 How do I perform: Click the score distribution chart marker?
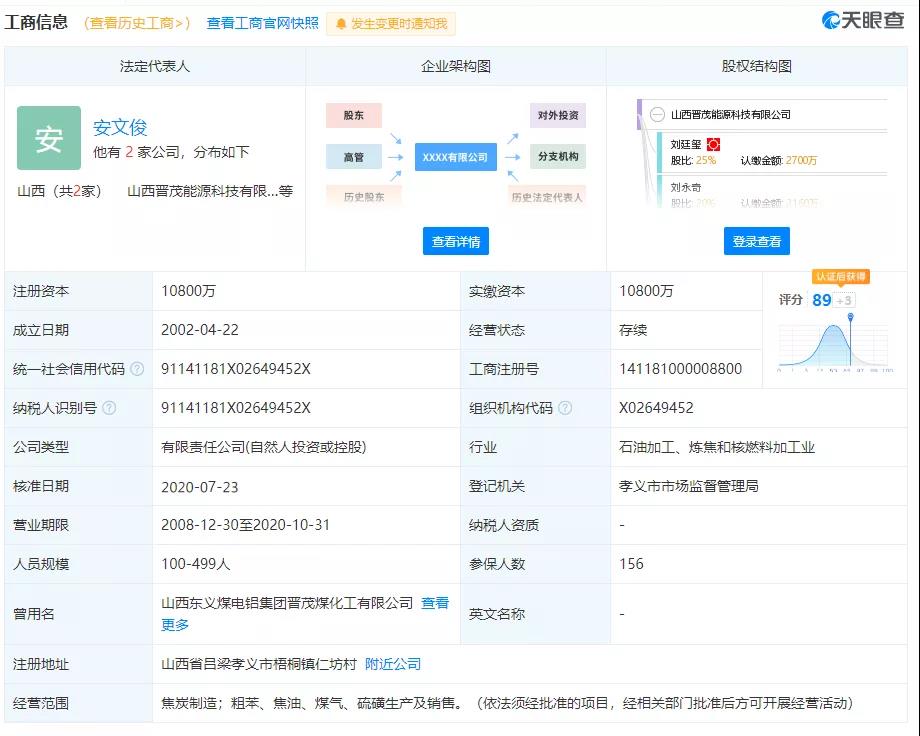[850, 317]
